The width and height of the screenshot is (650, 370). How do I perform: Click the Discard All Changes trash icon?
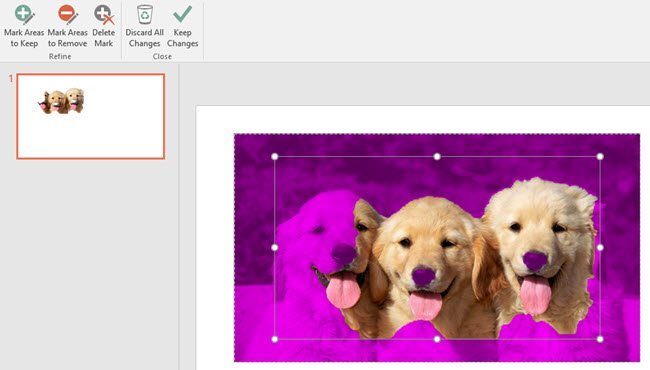tap(145, 15)
